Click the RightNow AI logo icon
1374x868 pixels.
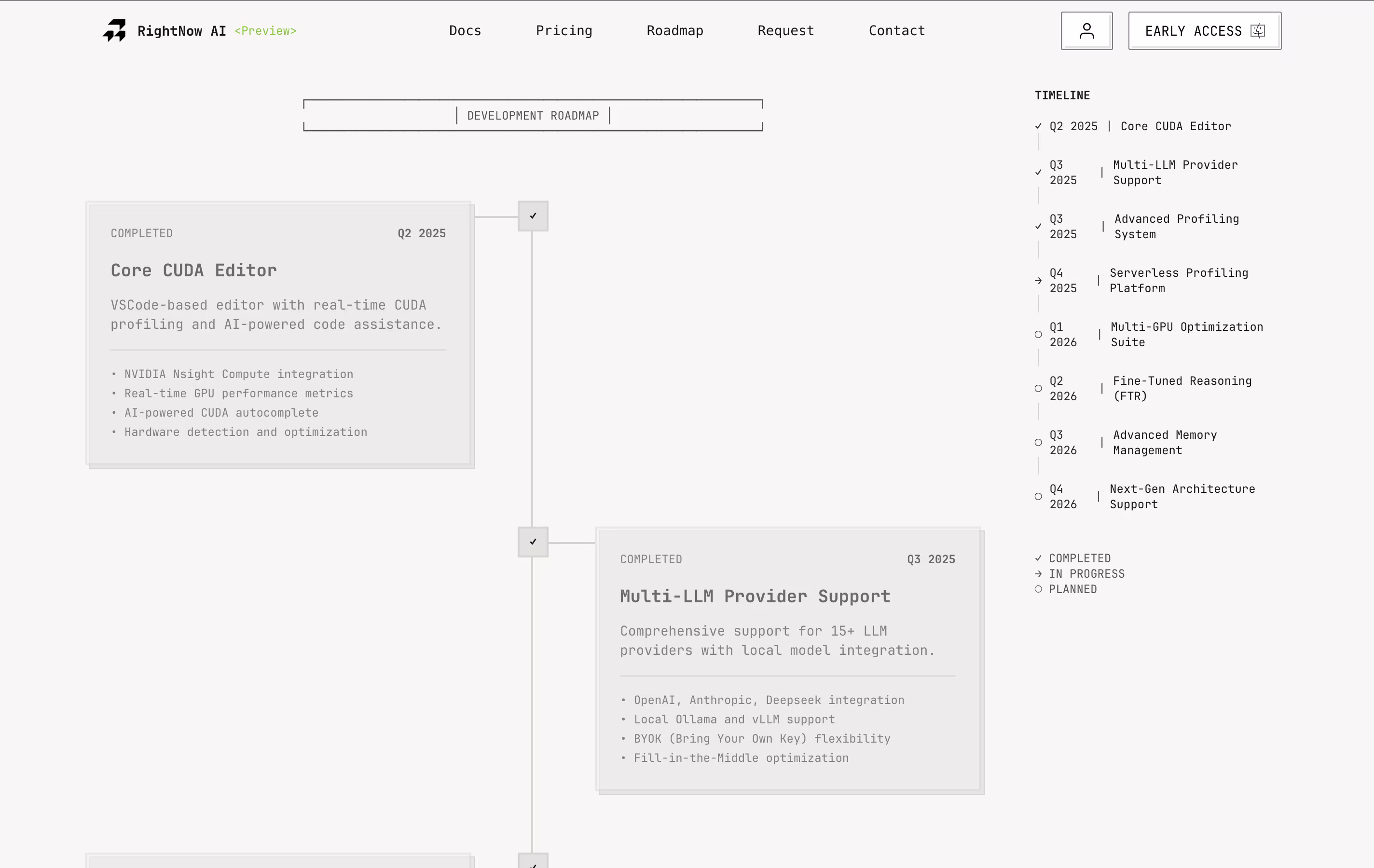click(115, 31)
